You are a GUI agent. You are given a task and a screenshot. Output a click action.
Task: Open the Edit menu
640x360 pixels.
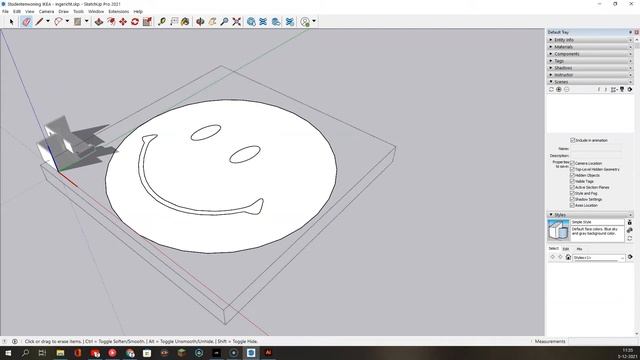tap(17, 11)
